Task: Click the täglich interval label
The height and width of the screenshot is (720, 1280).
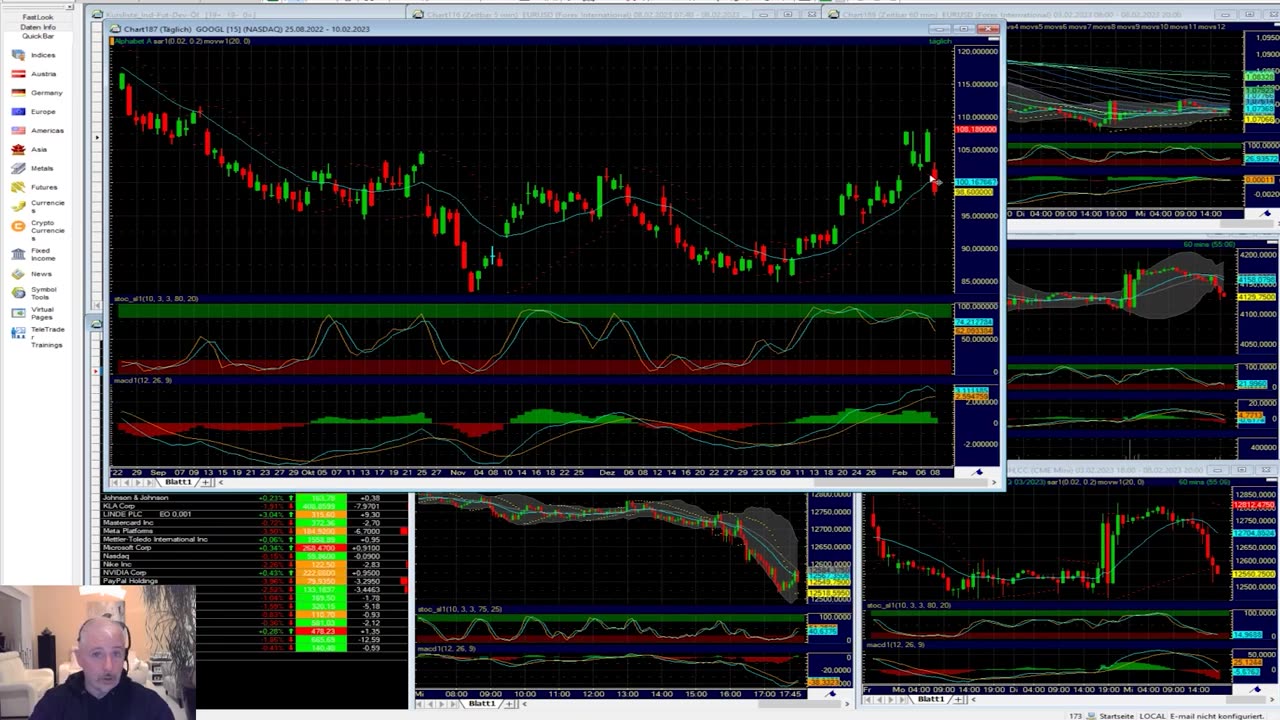Action: pyautogui.click(x=941, y=41)
